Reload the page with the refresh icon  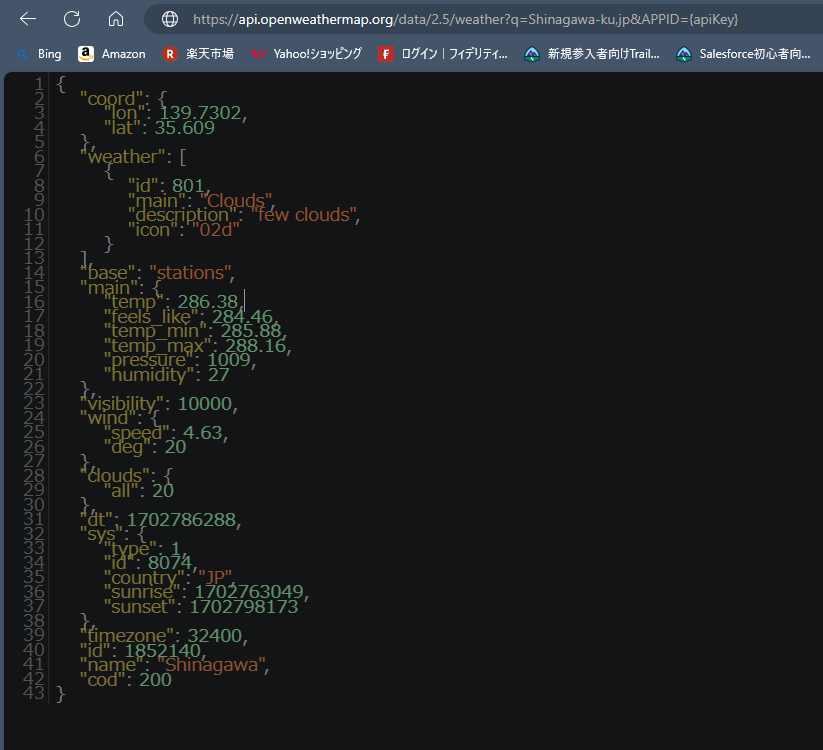(x=72, y=19)
